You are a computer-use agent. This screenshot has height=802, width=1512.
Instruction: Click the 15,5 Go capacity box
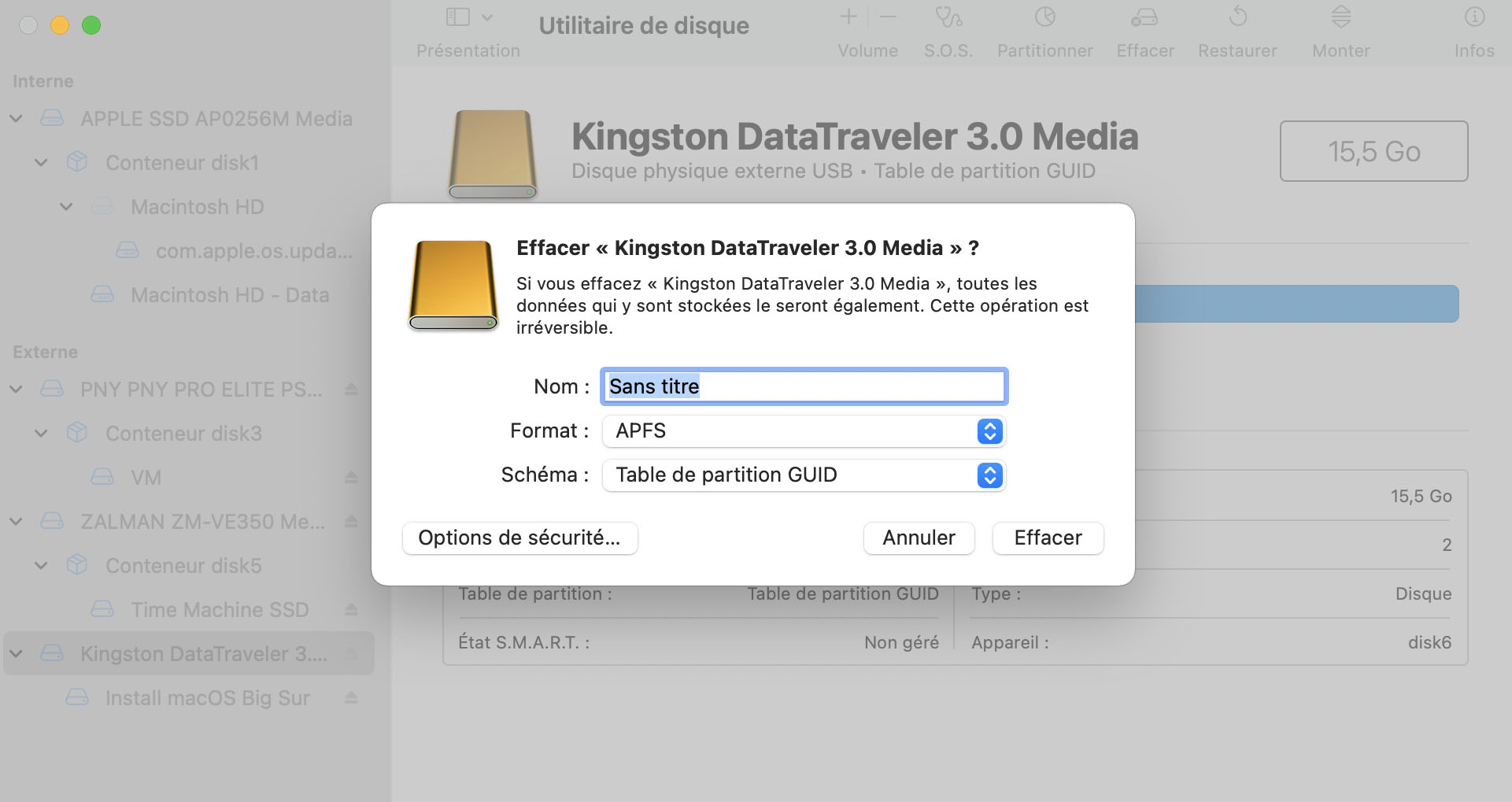[1373, 151]
